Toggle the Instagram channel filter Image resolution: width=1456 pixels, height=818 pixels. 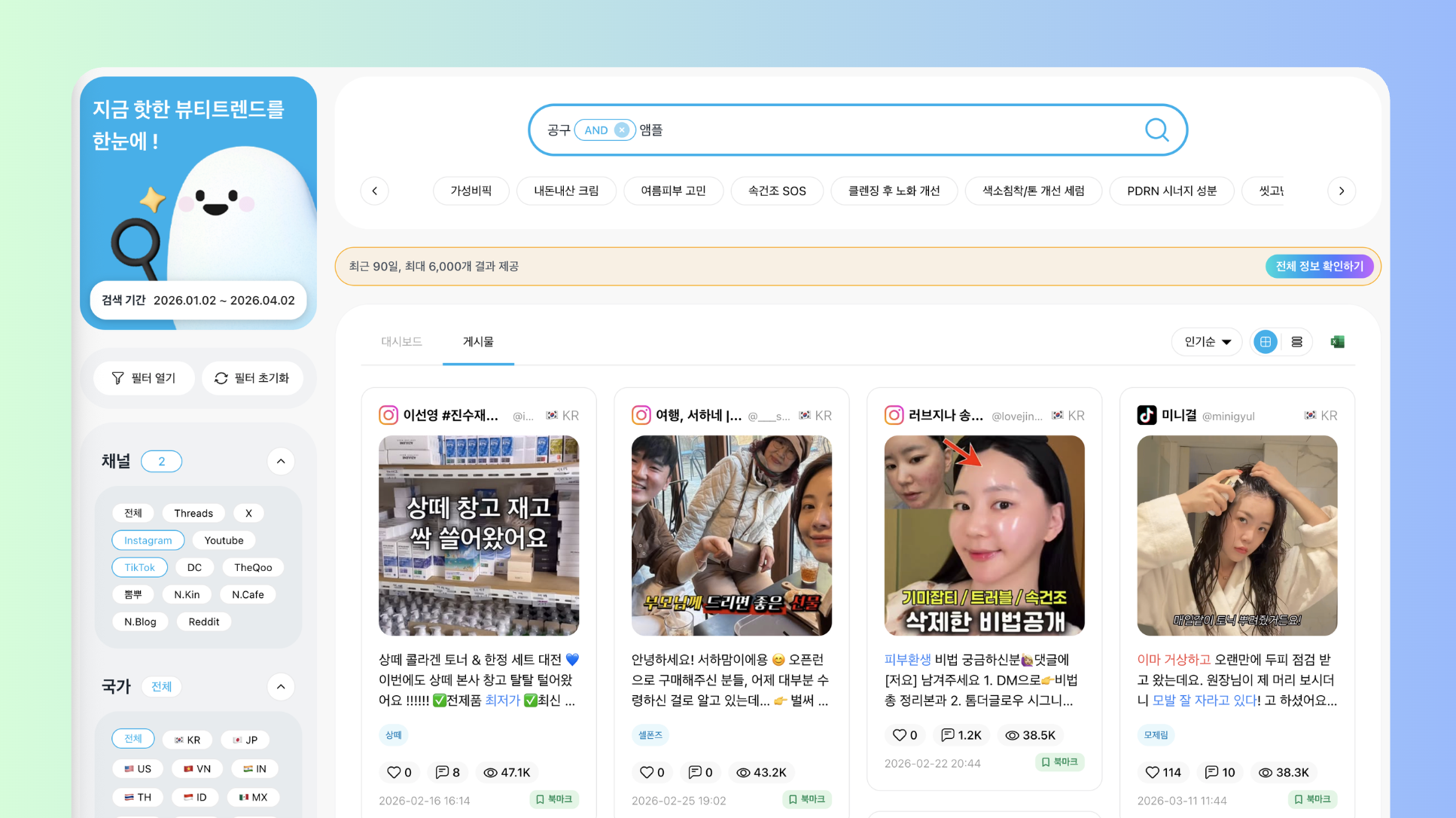[148, 540]
